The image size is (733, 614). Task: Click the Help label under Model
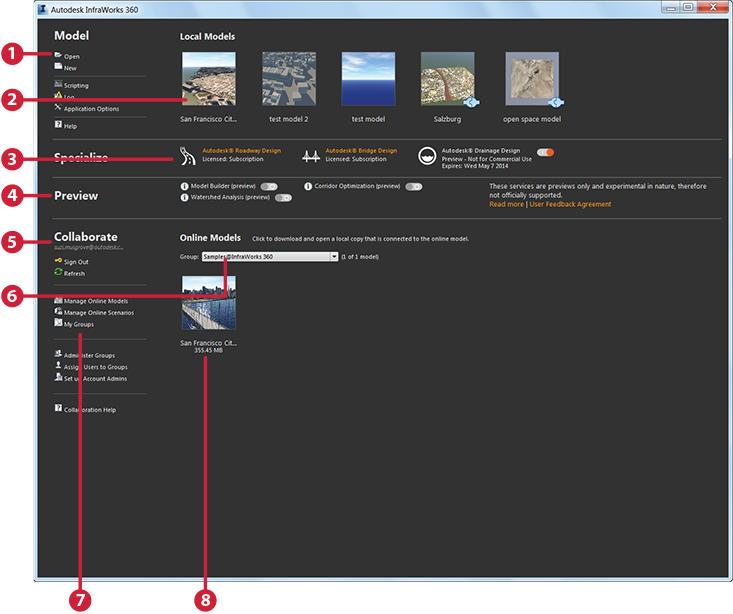click(70, 126)
